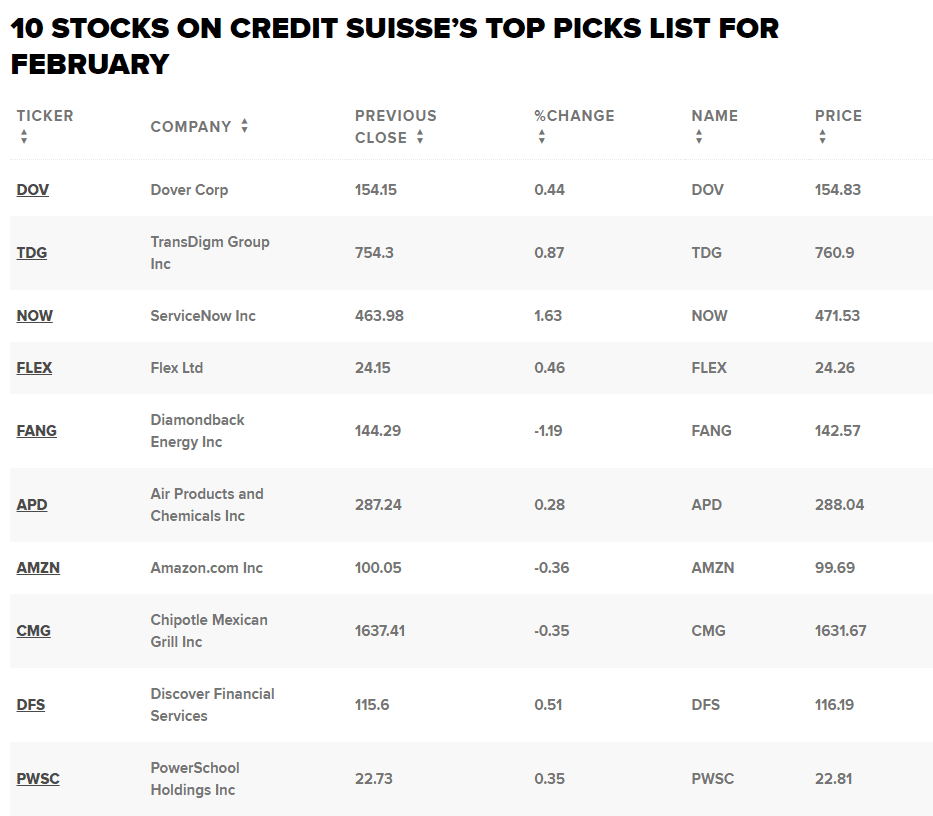The image size is (933, 816).
Task: Open the DFS ticker link
Action: coord(31,704)
